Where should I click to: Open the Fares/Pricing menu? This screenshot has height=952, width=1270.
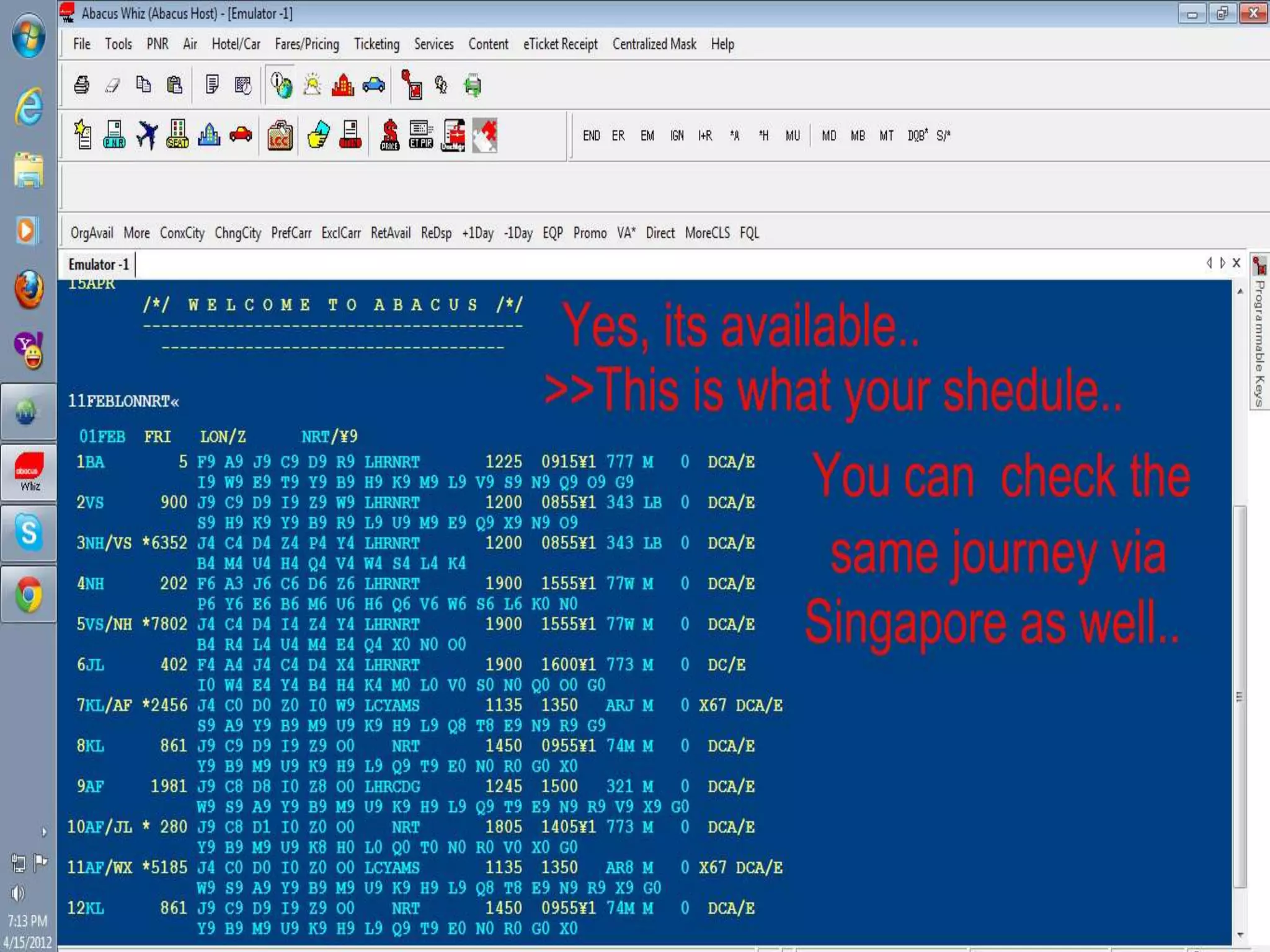tap(307, 44)
